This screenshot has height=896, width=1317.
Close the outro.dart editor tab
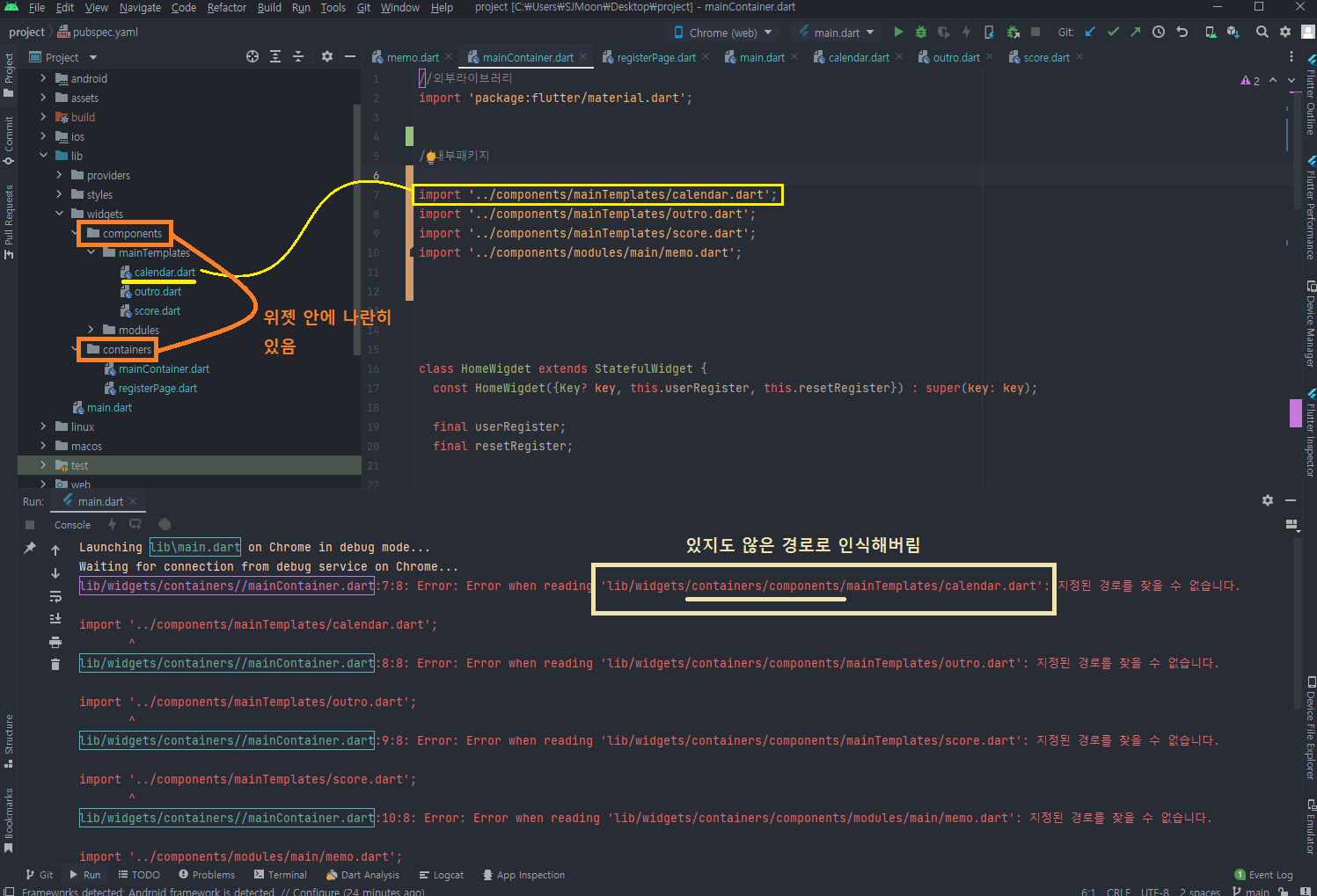coord(990,57)
